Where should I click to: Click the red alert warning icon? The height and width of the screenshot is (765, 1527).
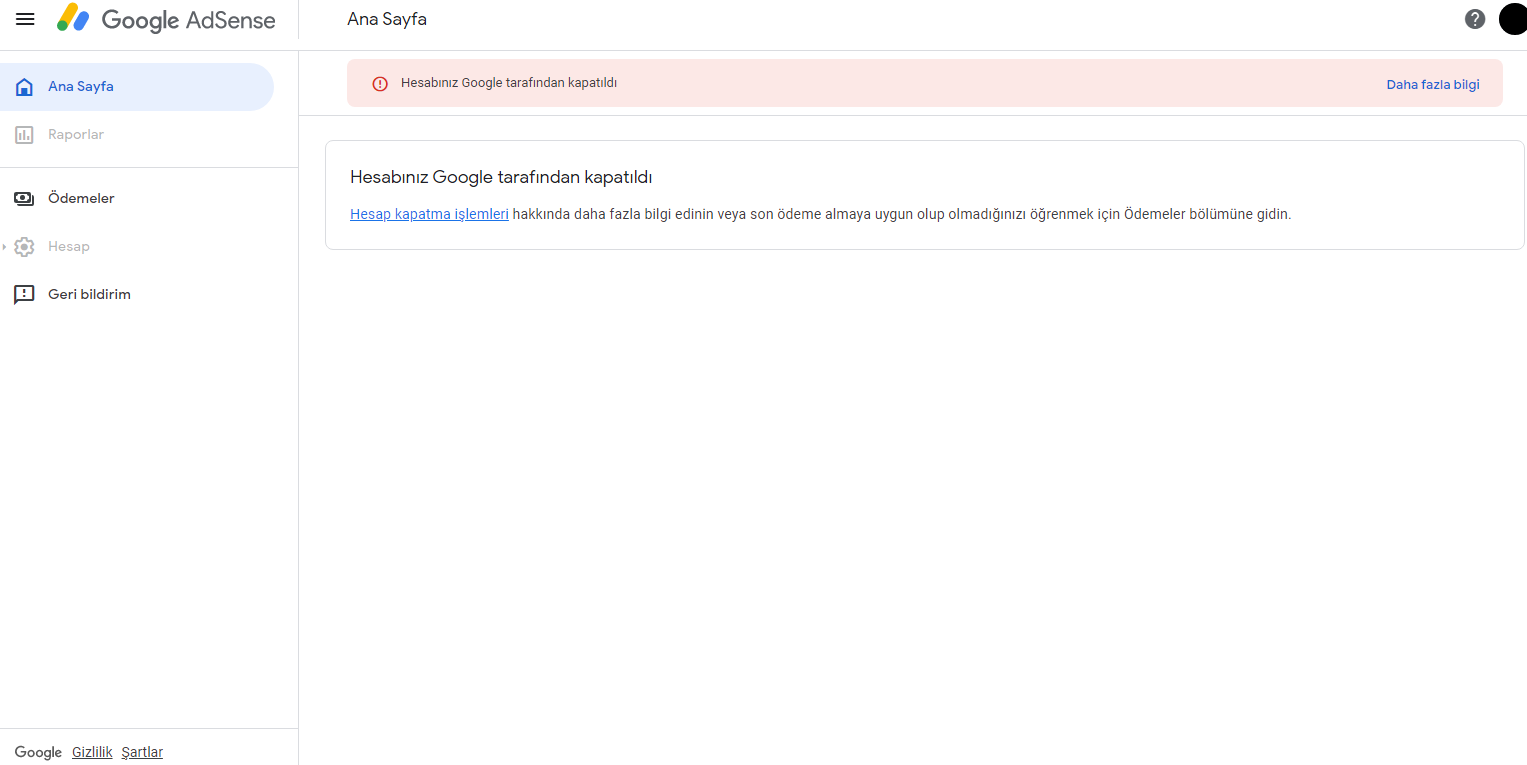point(380,84)
